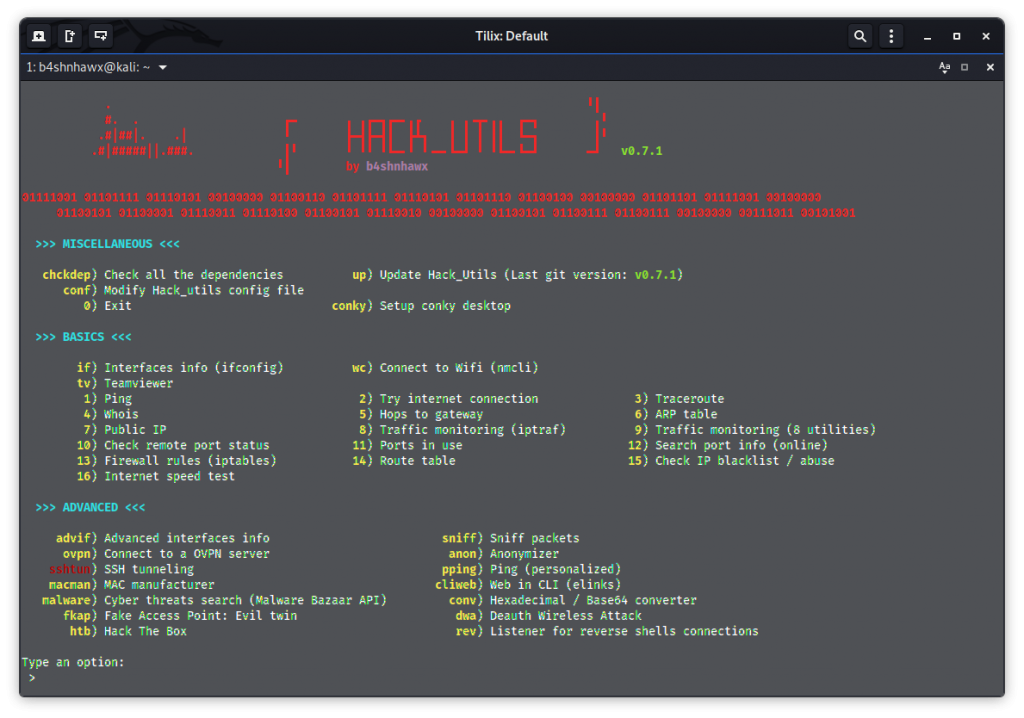1024x718 pixels.
Task: Click 'dwa) Deauth Wireless Attack'
Action: [549, 615]
